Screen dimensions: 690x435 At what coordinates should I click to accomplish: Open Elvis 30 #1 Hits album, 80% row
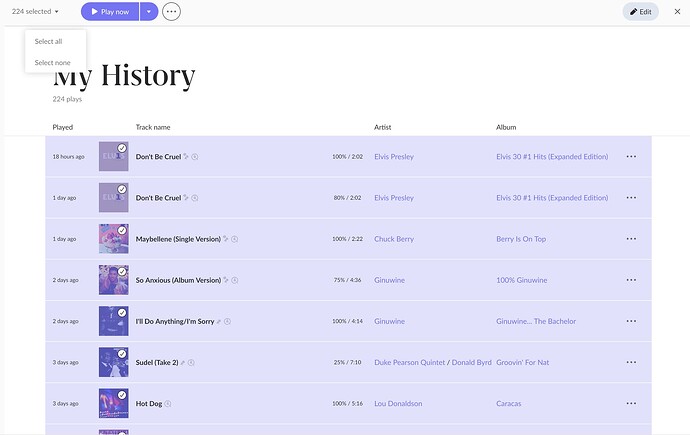(x=552, y=198)
